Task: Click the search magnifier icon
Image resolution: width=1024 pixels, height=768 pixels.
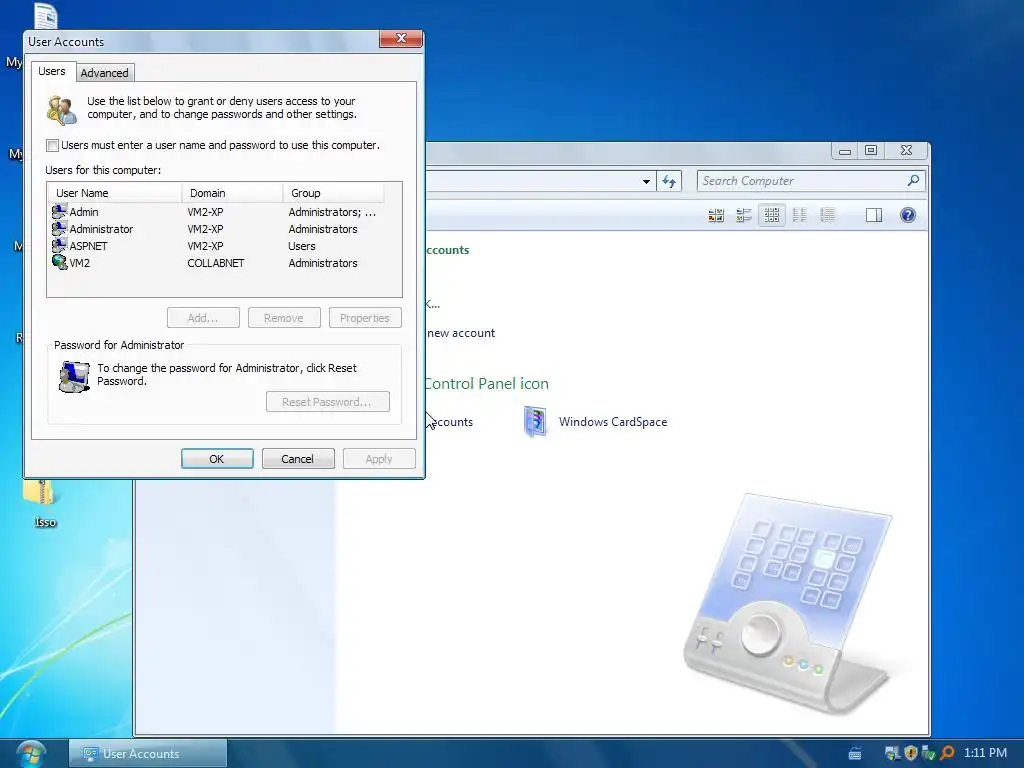Action: [914, 180]
